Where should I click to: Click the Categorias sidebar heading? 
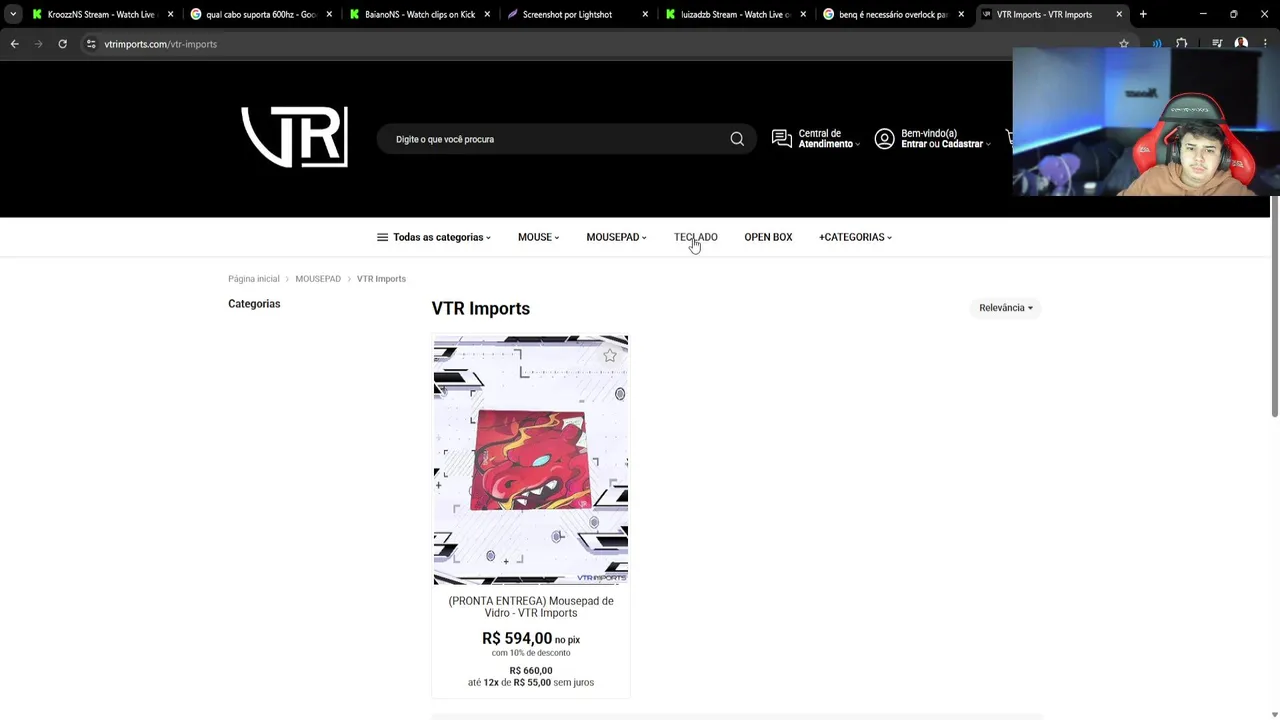(254, 304)
